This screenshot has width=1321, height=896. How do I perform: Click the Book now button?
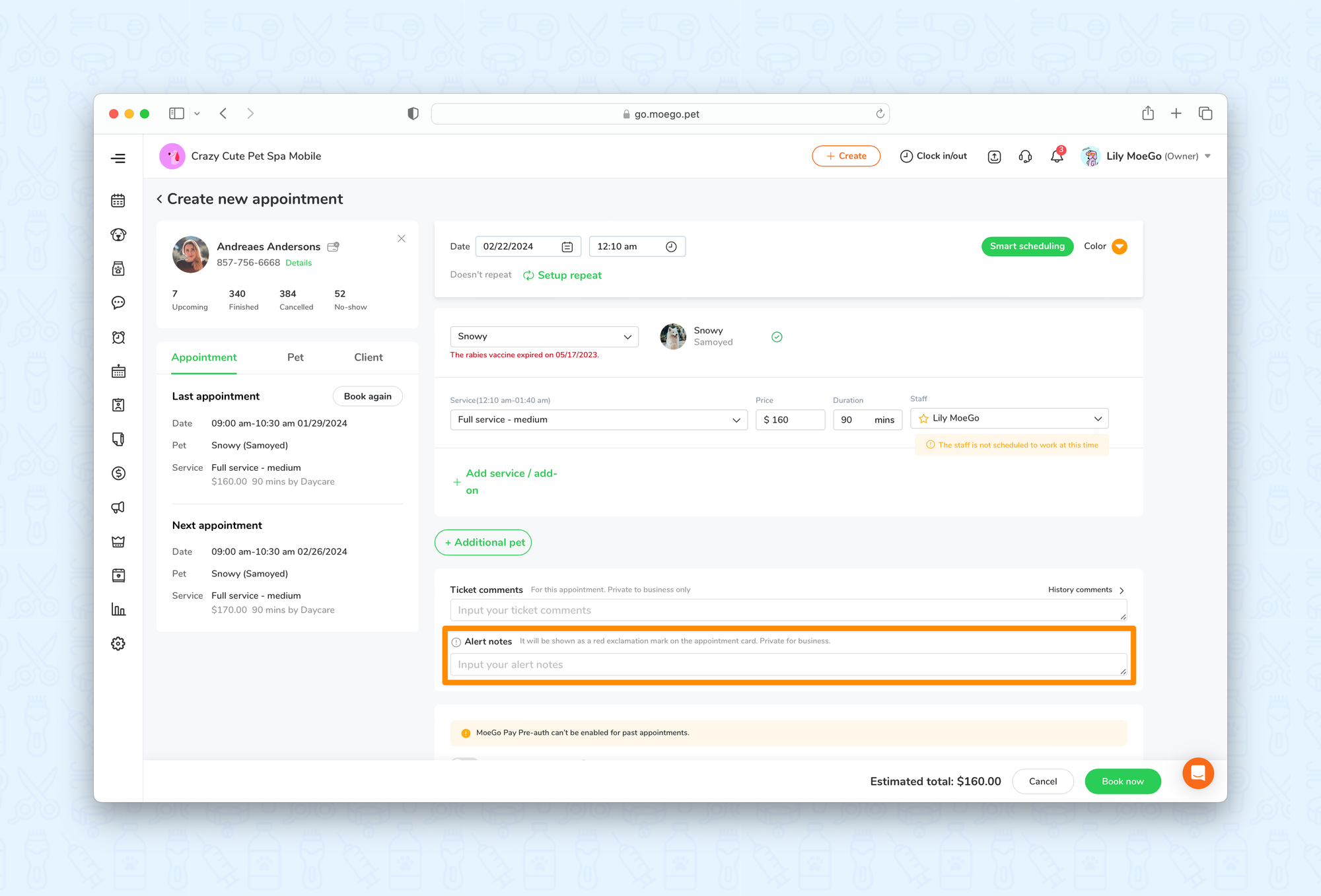(1122, 781)
